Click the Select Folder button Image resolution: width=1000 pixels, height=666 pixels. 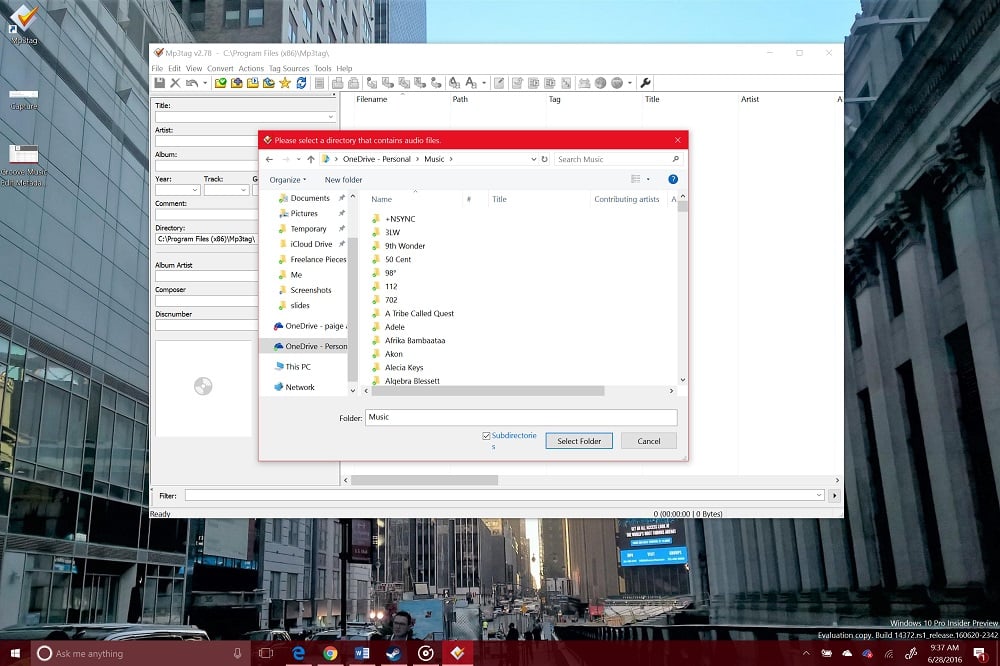coord(578,440)
